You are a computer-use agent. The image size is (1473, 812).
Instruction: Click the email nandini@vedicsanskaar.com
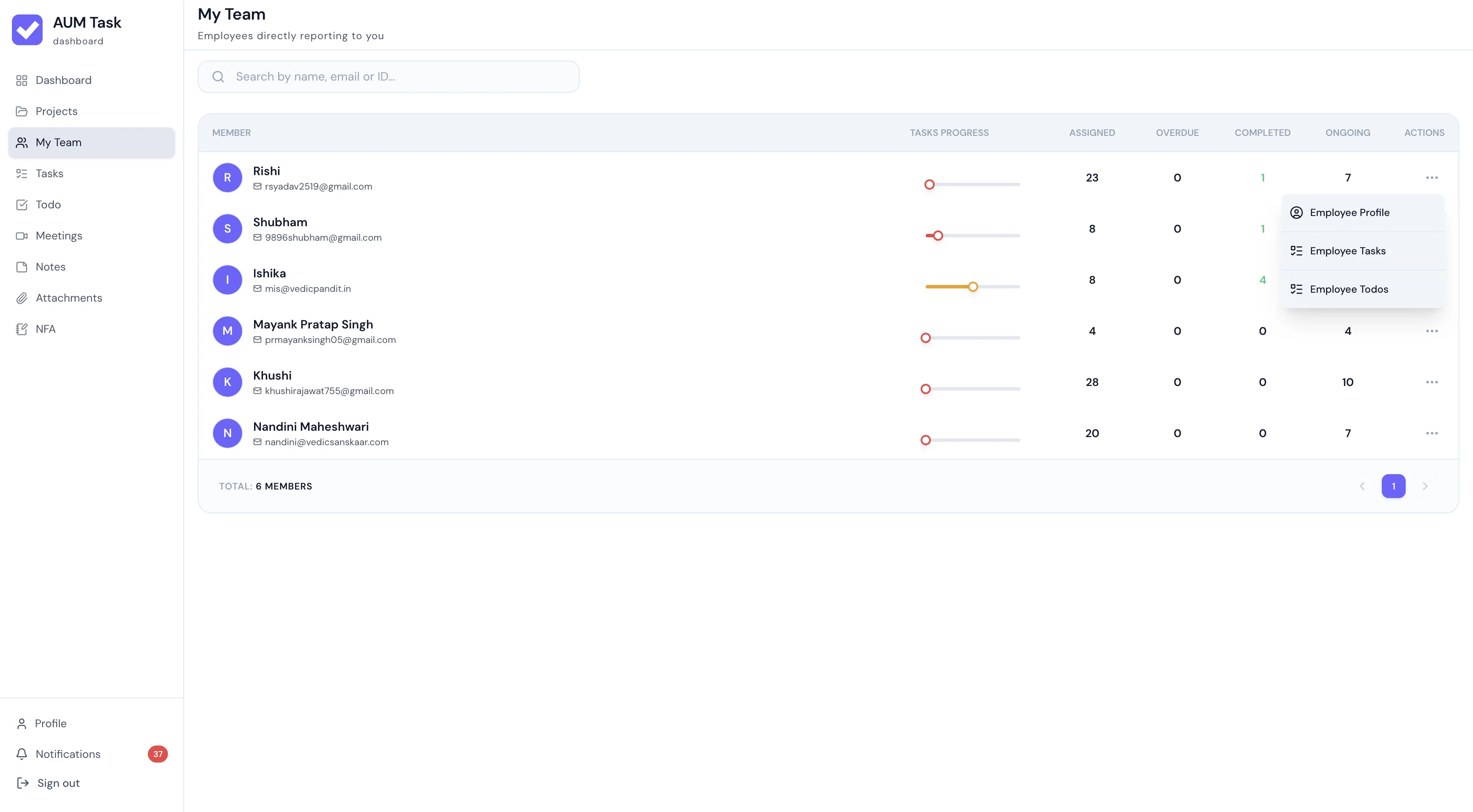coord(326,442)
